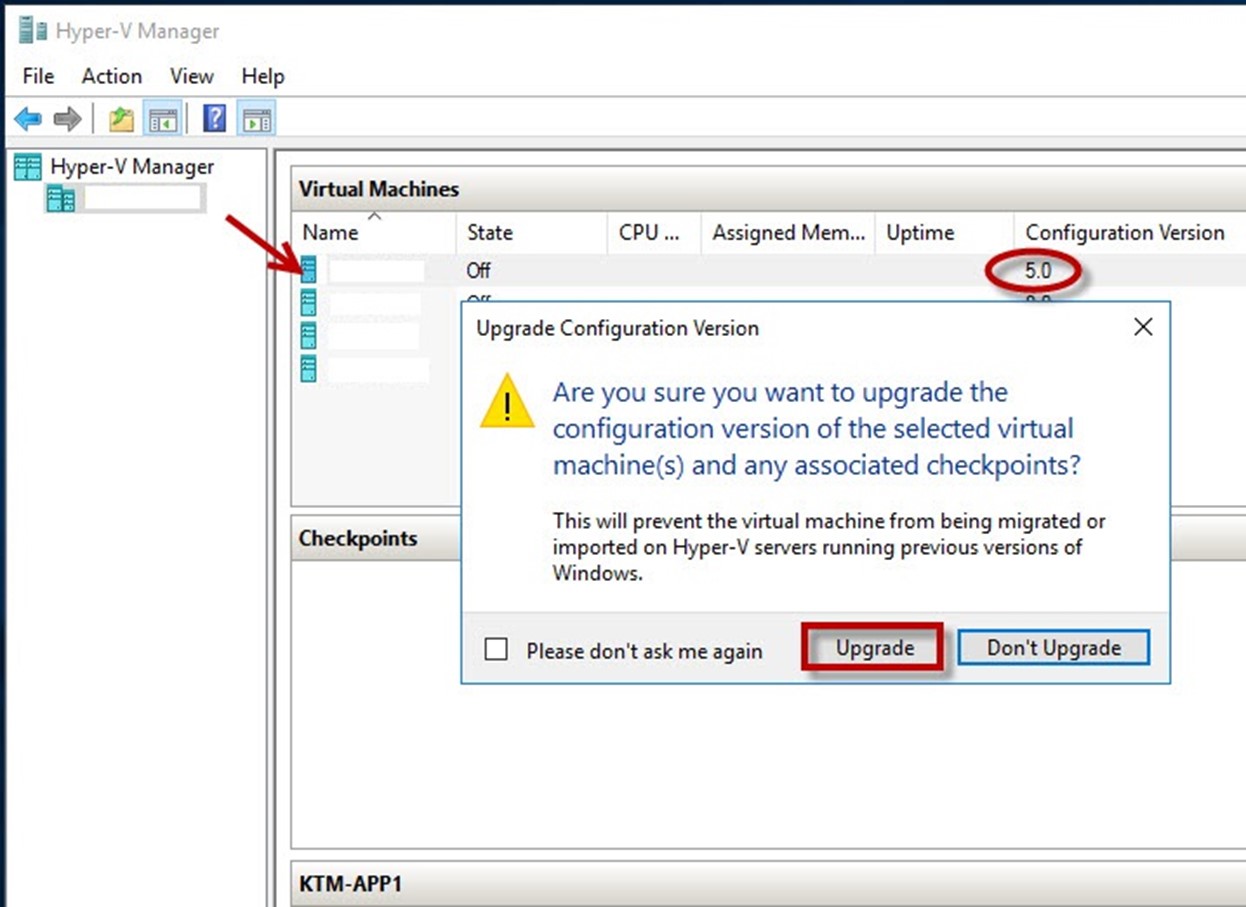Viewport: 1246px width, 907px height.
Task: Select the server node under Hyper-V Manager
Action: 125,199
